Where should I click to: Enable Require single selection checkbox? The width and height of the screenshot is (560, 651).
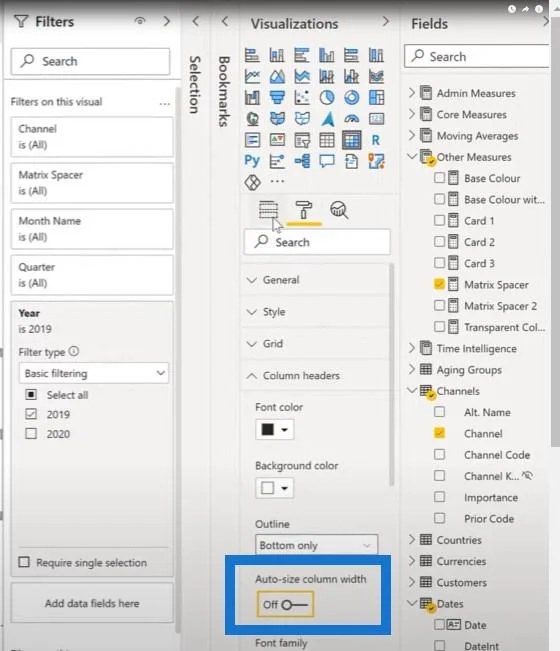(24, 562)
